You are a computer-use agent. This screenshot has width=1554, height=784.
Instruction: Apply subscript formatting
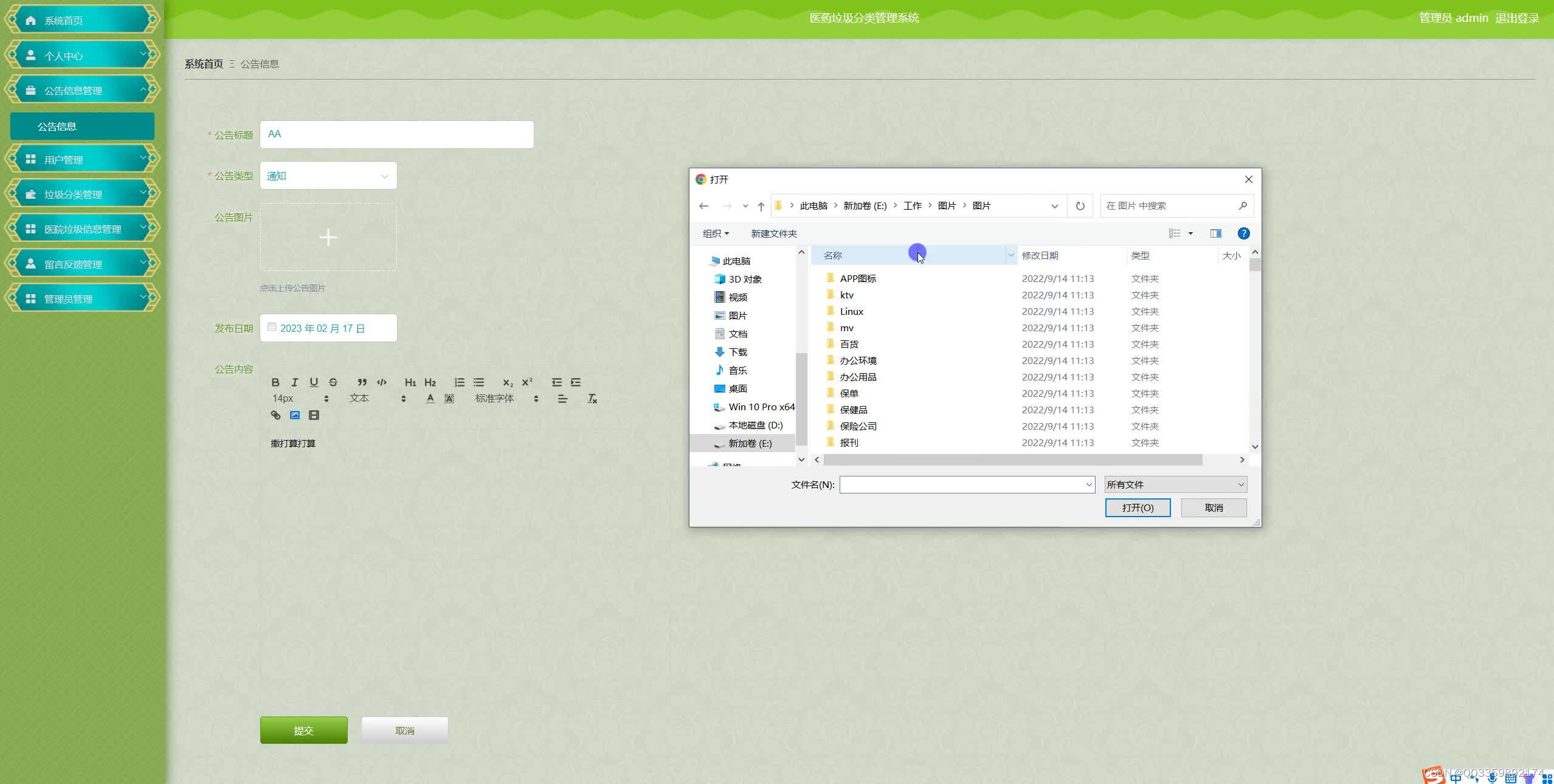(x=508, y=382)
